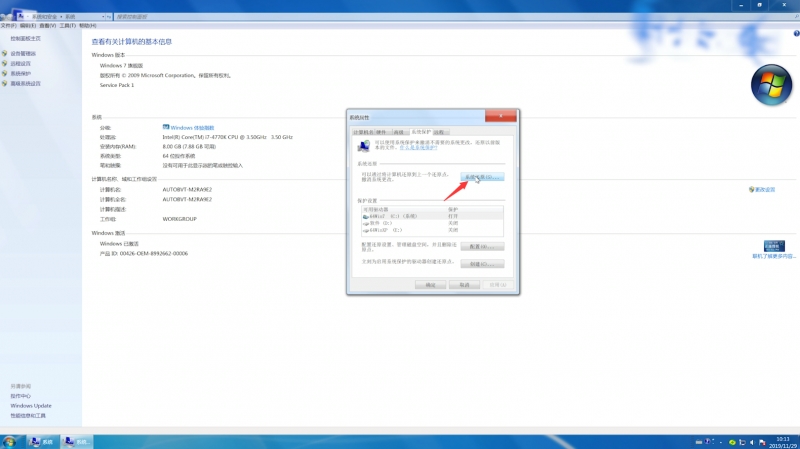Switch to the 计算机名 tab
Image resolution: width=800 pixels, height=449 pixels.
pyautogui.click(x=363, y=132)
